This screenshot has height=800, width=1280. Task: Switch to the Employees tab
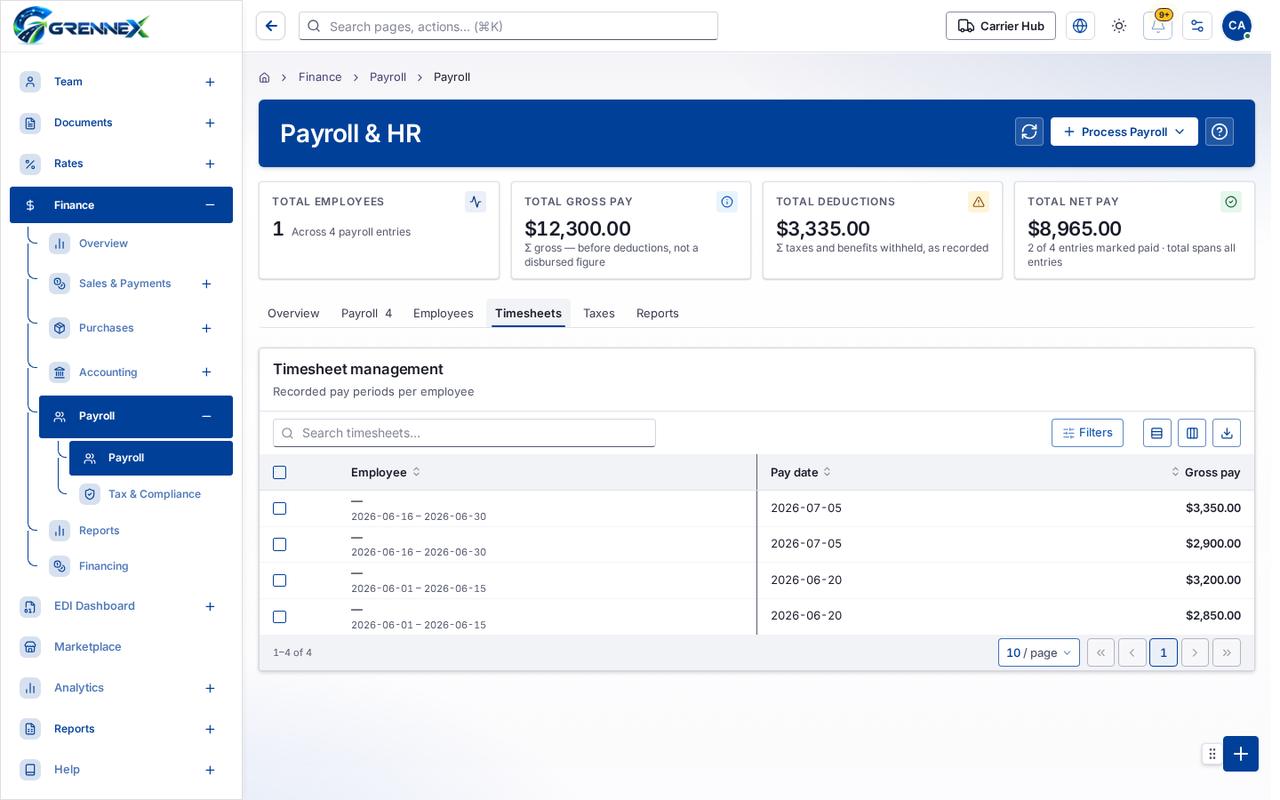click(x=443, y=313)
